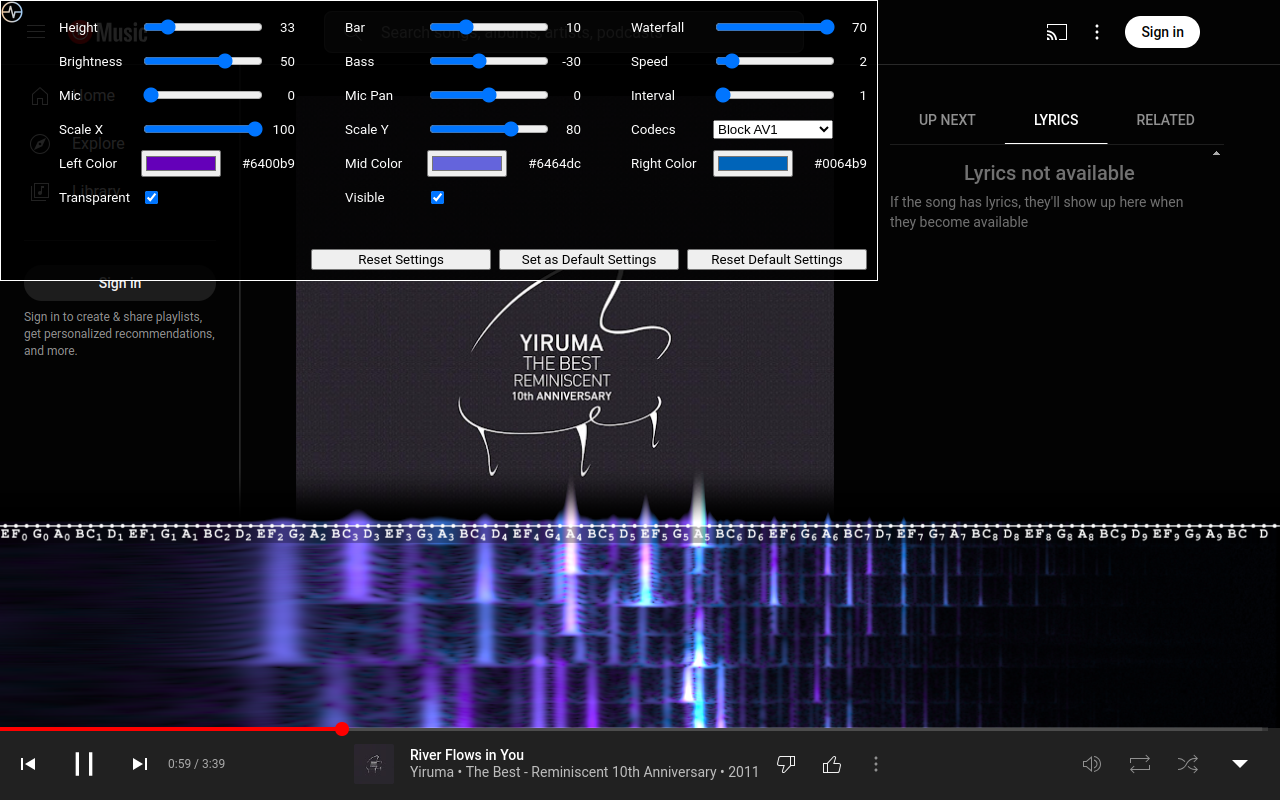The height and width of the screenshot is (800, 1280).
Task: Skip to the previous track
Action: point(28,764)
